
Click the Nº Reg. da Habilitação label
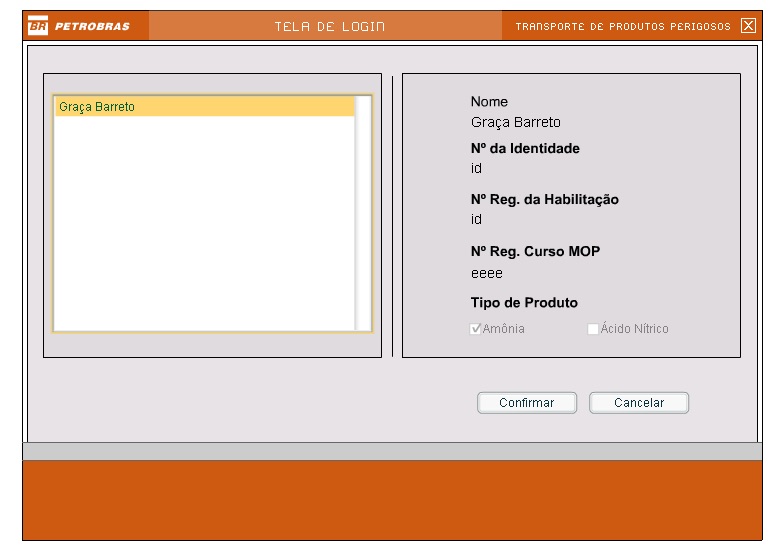click(544, 200)
